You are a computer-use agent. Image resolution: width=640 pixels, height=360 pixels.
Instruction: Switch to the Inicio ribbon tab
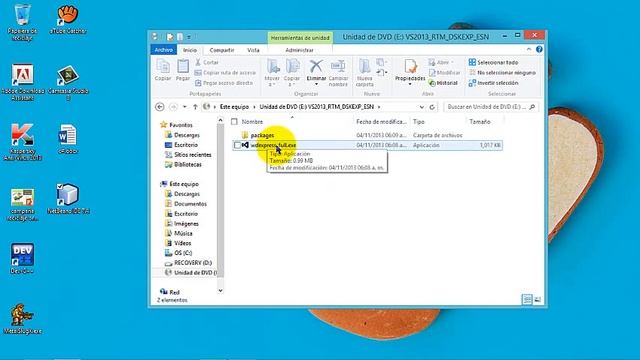(190, 50)
